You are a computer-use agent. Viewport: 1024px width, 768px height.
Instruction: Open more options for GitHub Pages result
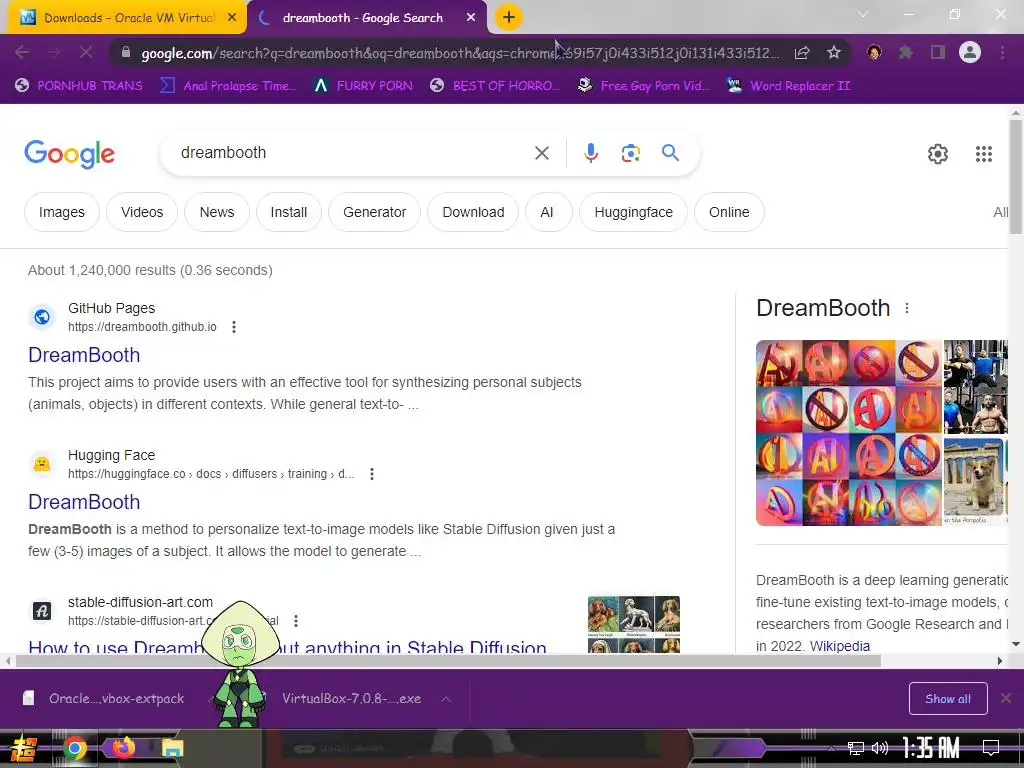tap(234, 327)
